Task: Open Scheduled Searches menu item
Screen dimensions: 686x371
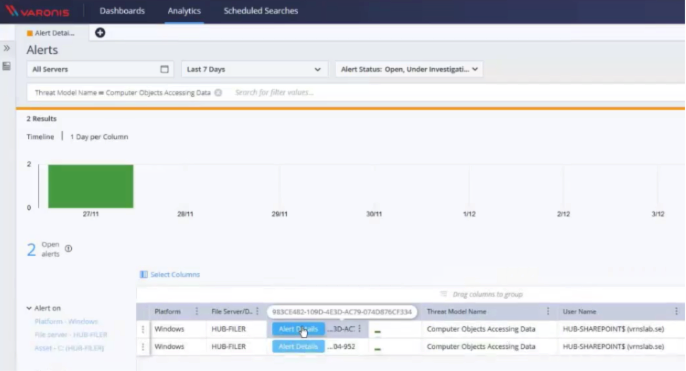Action: (x=261, y=11)
